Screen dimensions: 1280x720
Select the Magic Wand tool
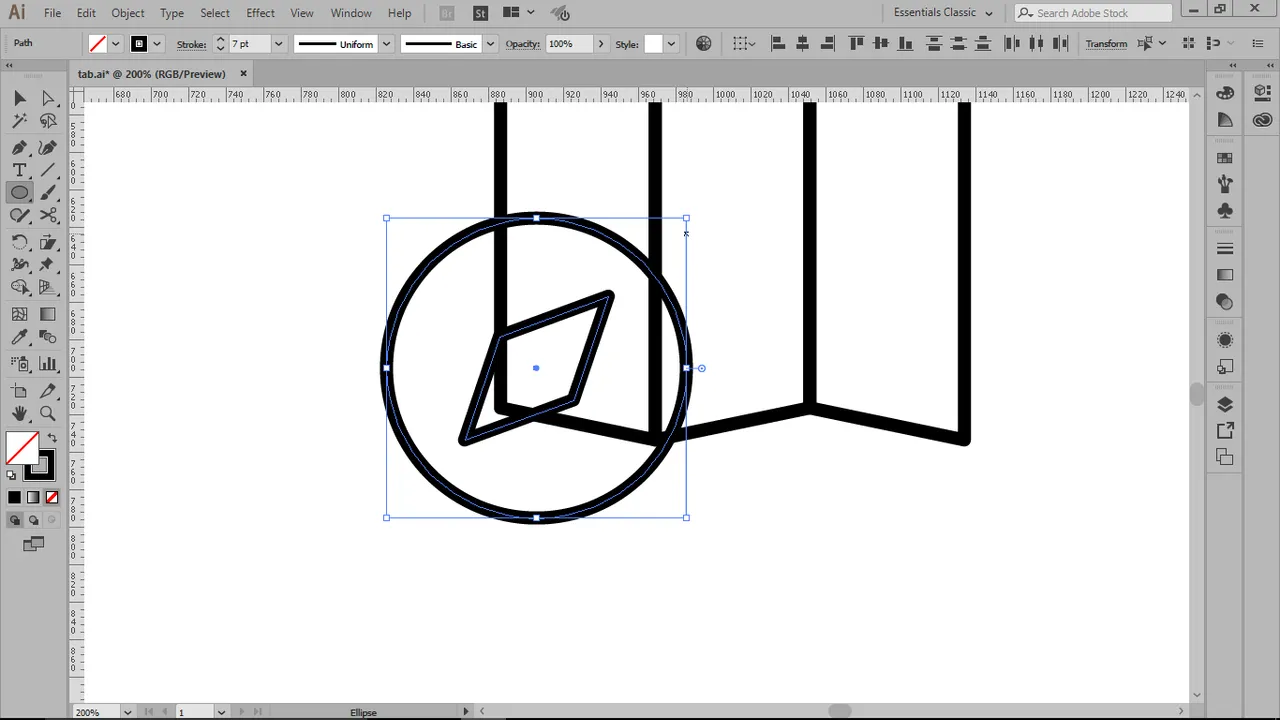(19, 121)
